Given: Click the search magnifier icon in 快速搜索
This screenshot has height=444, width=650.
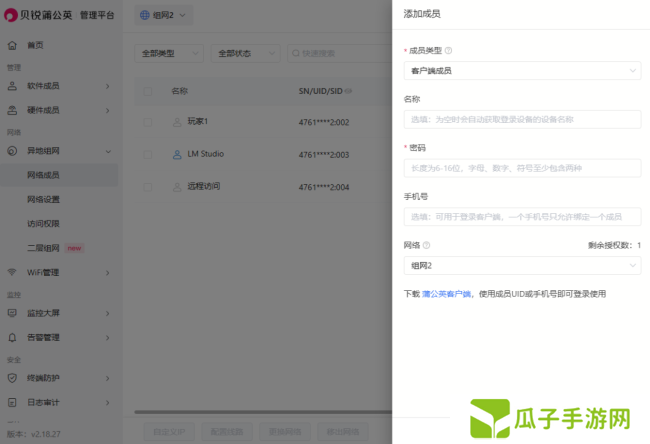Looking at the screenshot, I should coord(296,53).
